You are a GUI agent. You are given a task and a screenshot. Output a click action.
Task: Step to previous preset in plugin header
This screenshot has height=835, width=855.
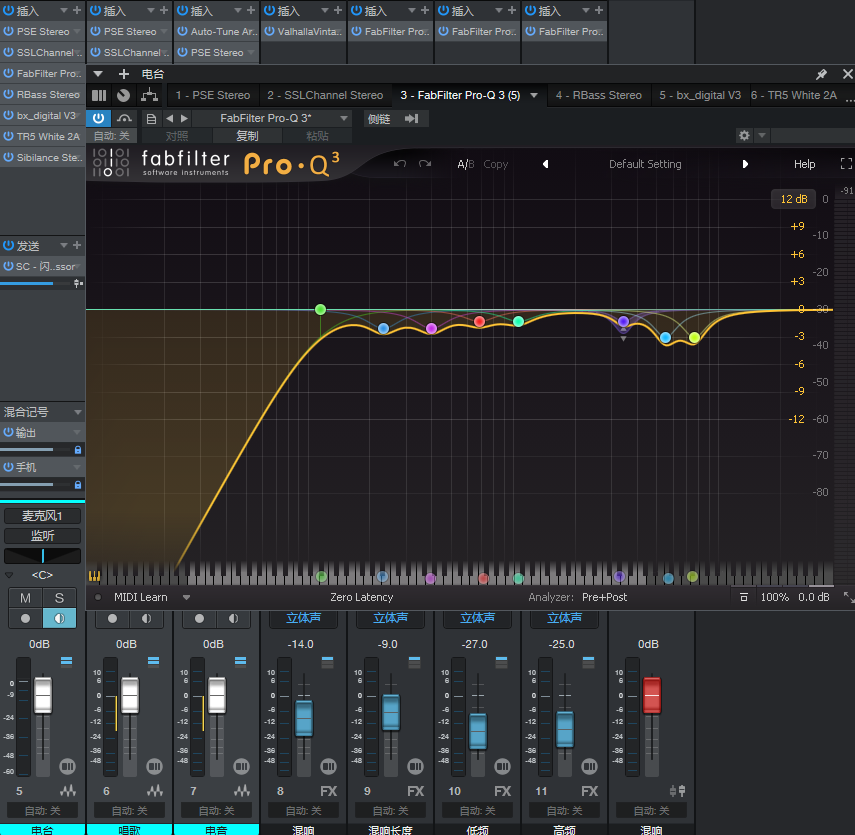tap(170, 118)
